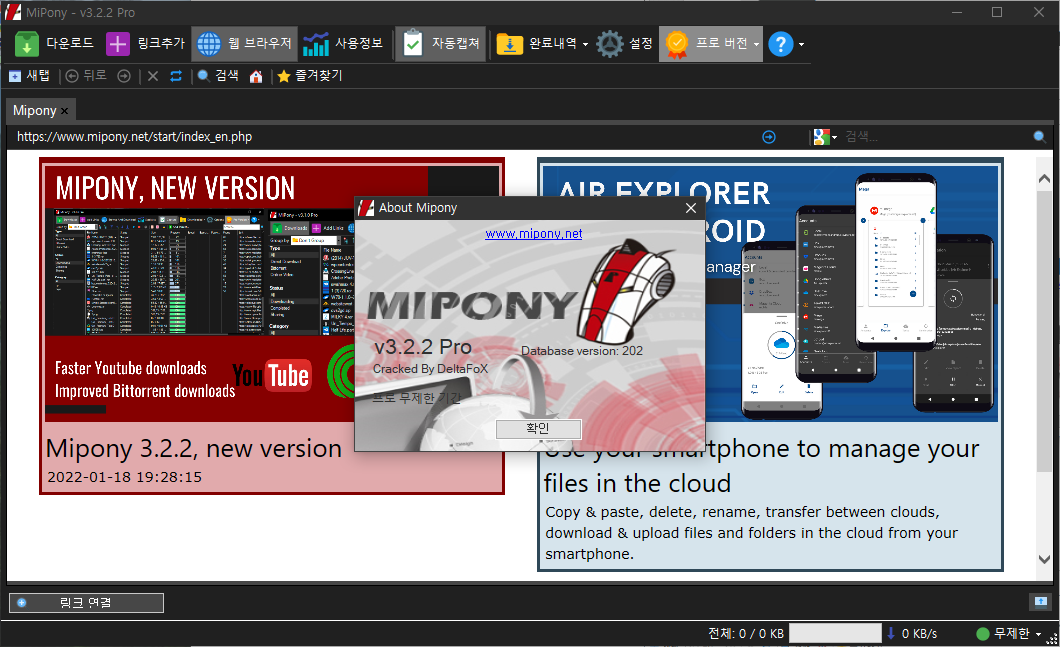Click the Mipony app icon in title bar
This screenshot has width=1060, height=647.
point(14,12)
